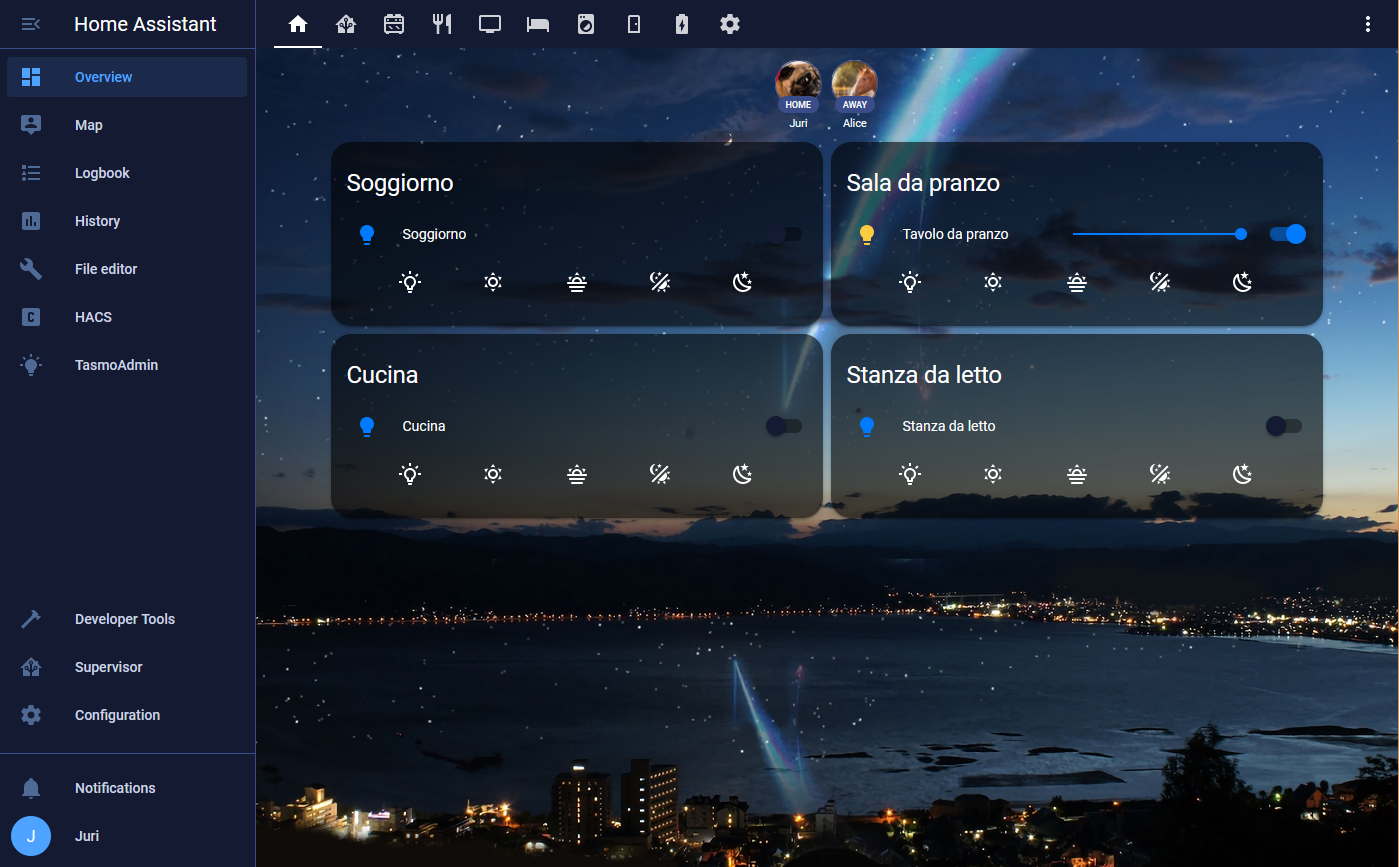Click the sunset scene icon under Soggiorno

[576, 282]
